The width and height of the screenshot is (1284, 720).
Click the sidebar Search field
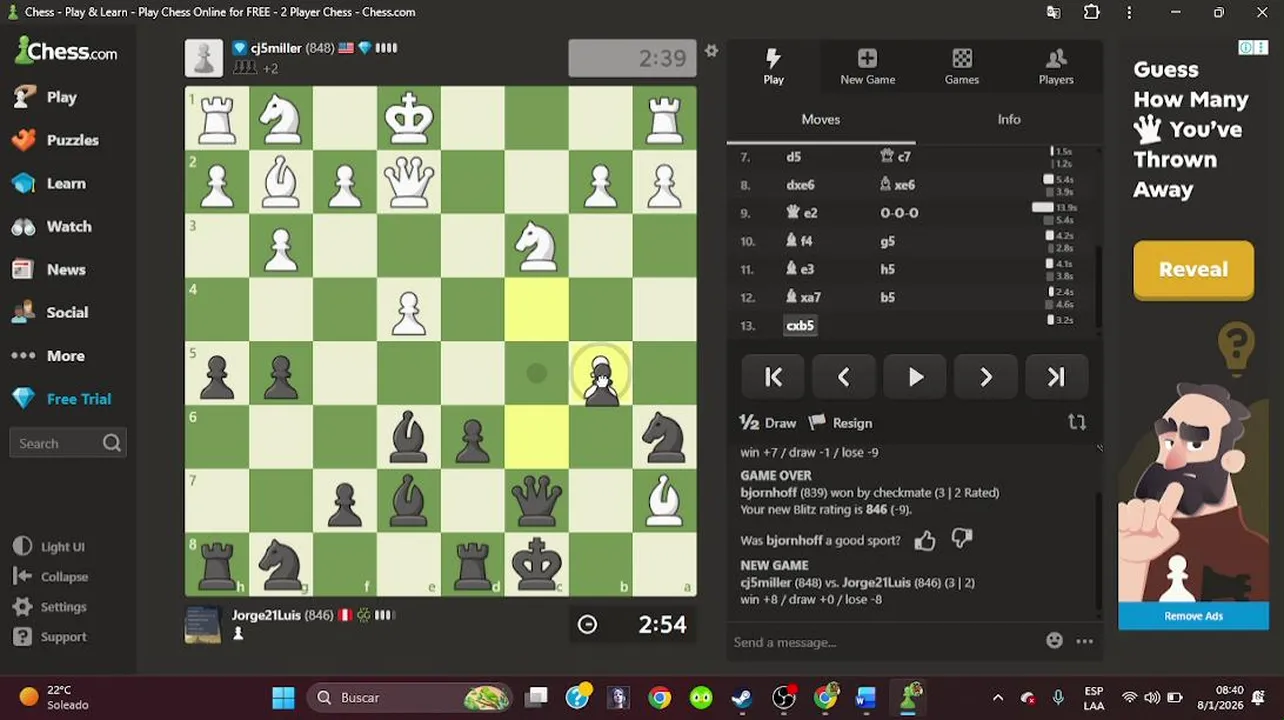[x=66, y=443]
